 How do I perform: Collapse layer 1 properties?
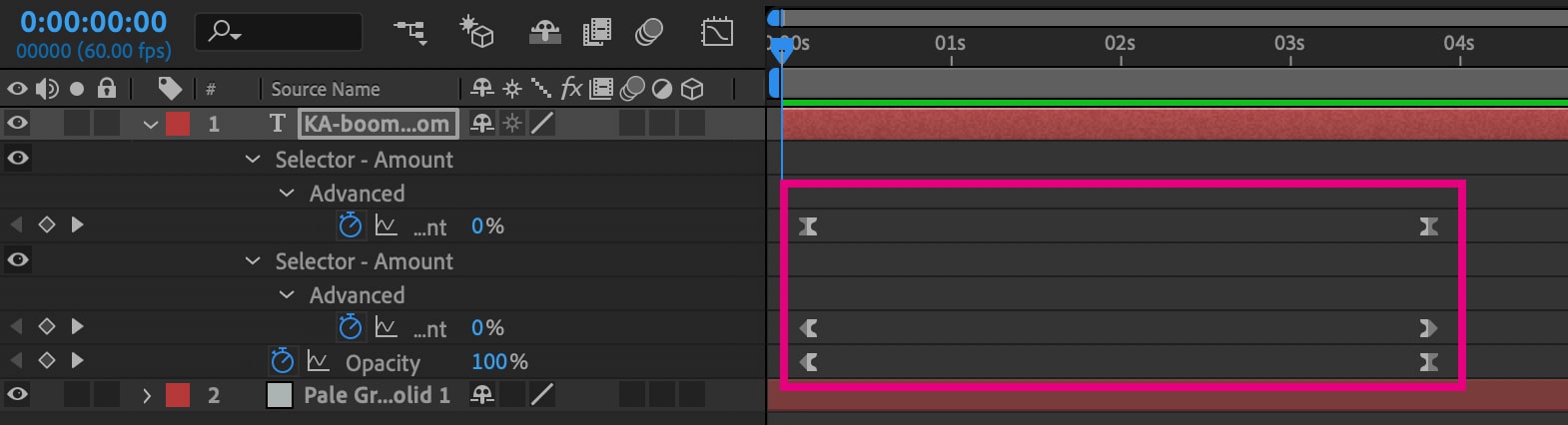coord(151,124)
